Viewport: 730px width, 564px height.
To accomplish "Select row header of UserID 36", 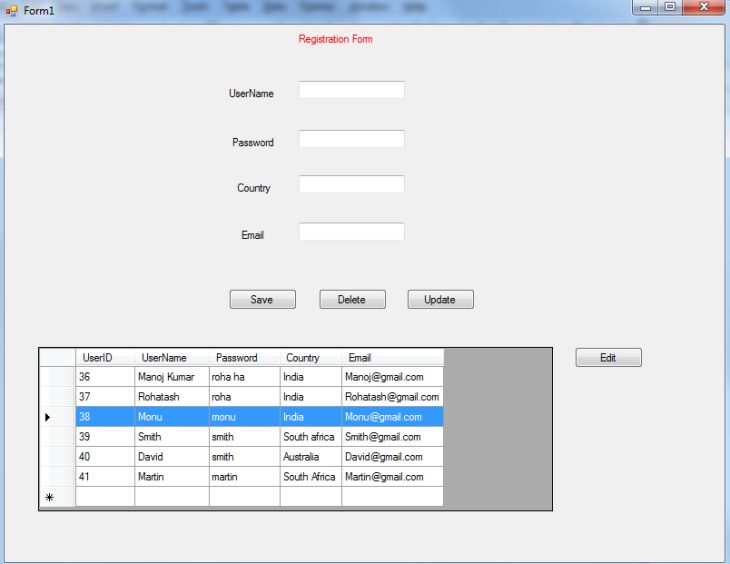I will tap(58, 377).
